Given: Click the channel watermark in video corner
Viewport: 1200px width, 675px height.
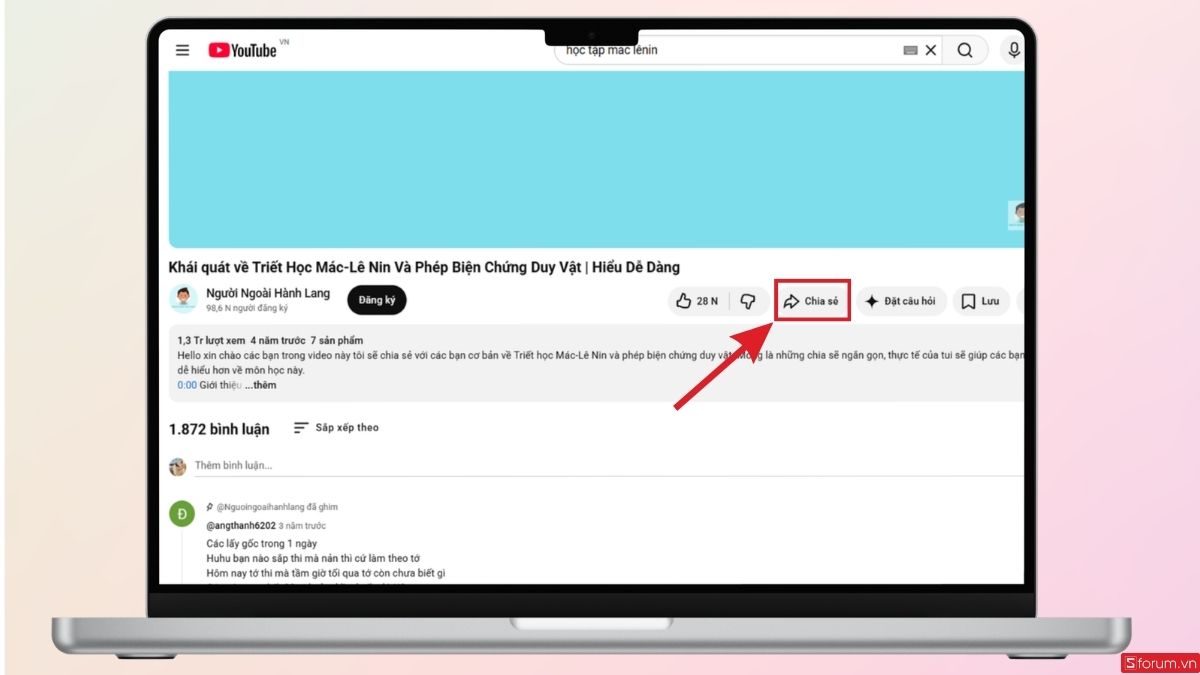Looking at the screenshot, I should [x=1016, y=215].
